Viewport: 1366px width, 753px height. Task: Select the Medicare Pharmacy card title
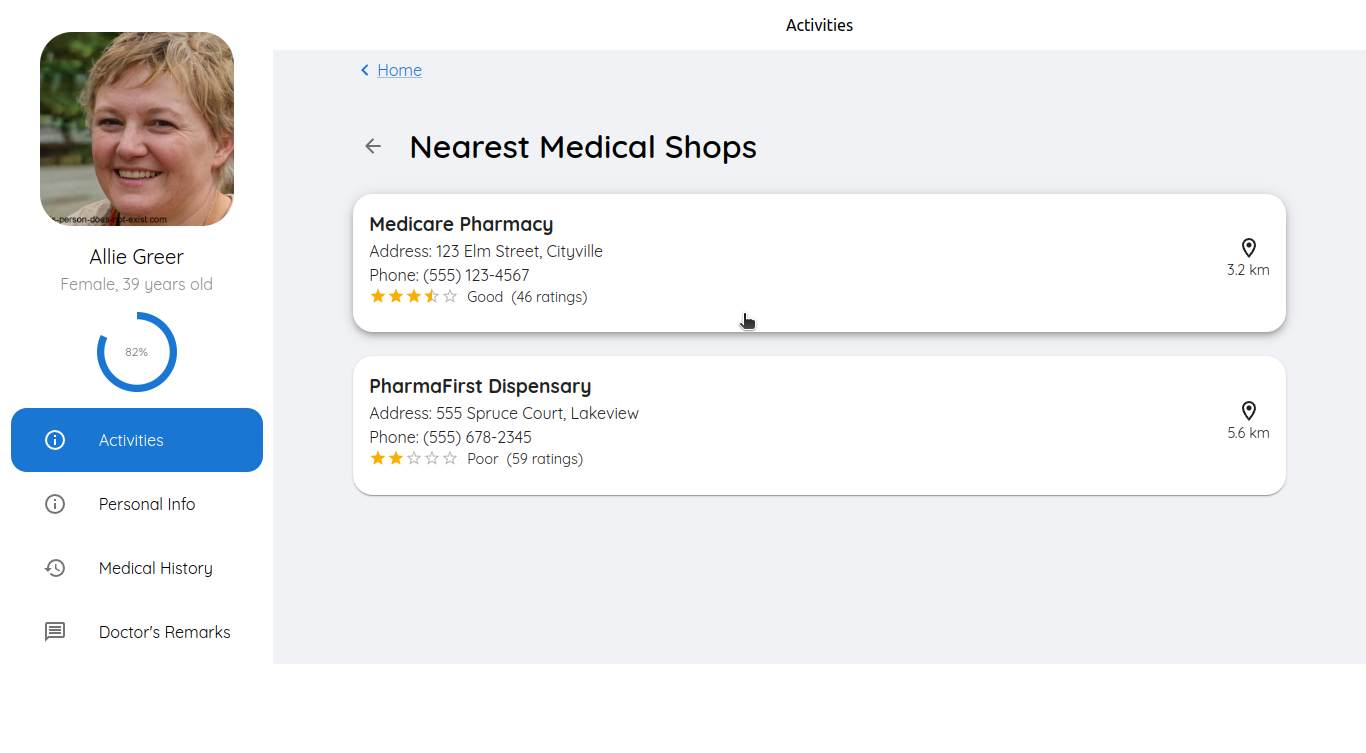461,224
